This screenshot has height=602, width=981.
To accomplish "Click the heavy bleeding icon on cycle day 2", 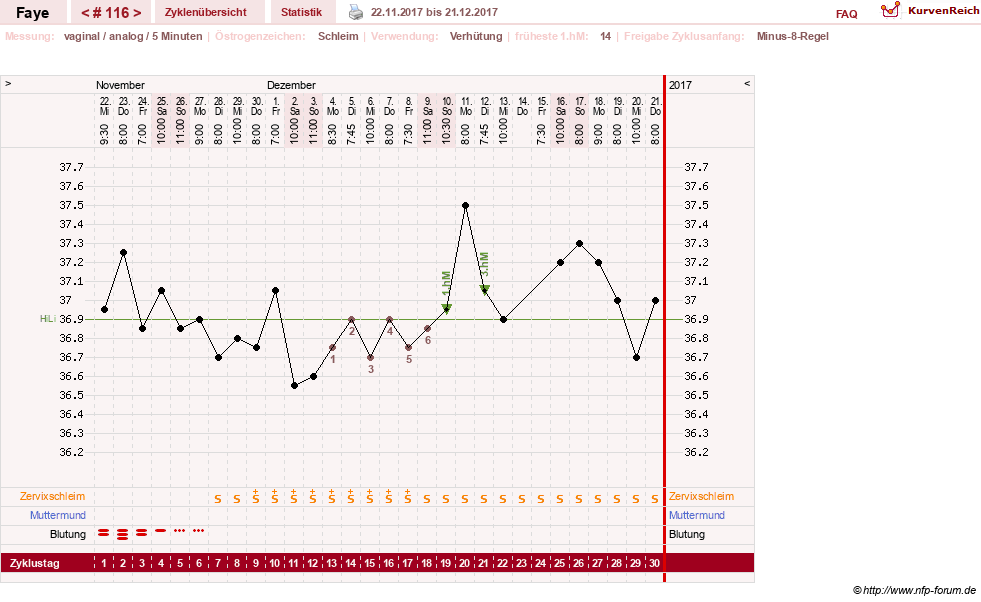I will tap(123, 534).
